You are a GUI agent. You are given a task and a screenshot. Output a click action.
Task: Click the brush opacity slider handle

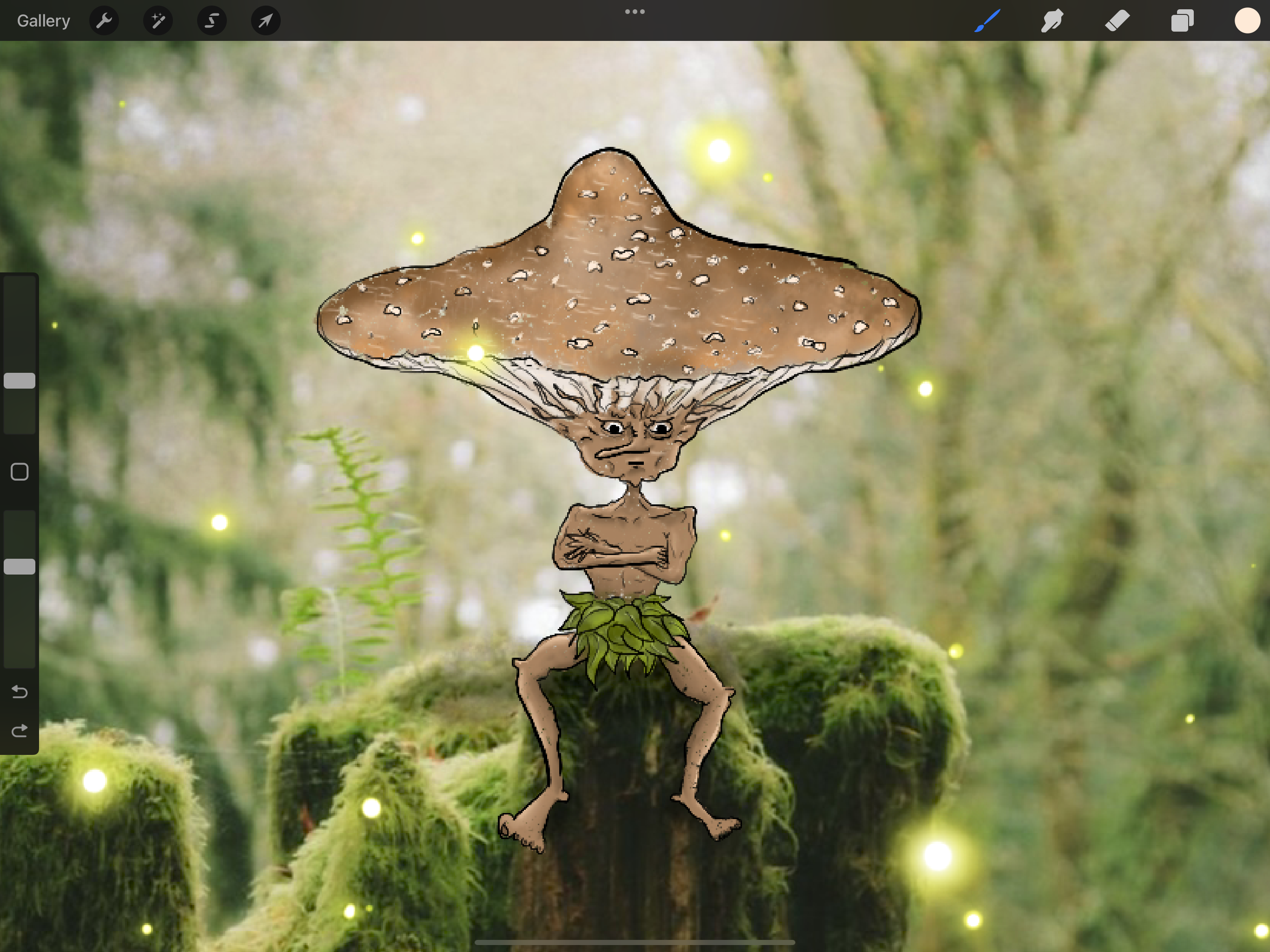(x=20, y=567)
